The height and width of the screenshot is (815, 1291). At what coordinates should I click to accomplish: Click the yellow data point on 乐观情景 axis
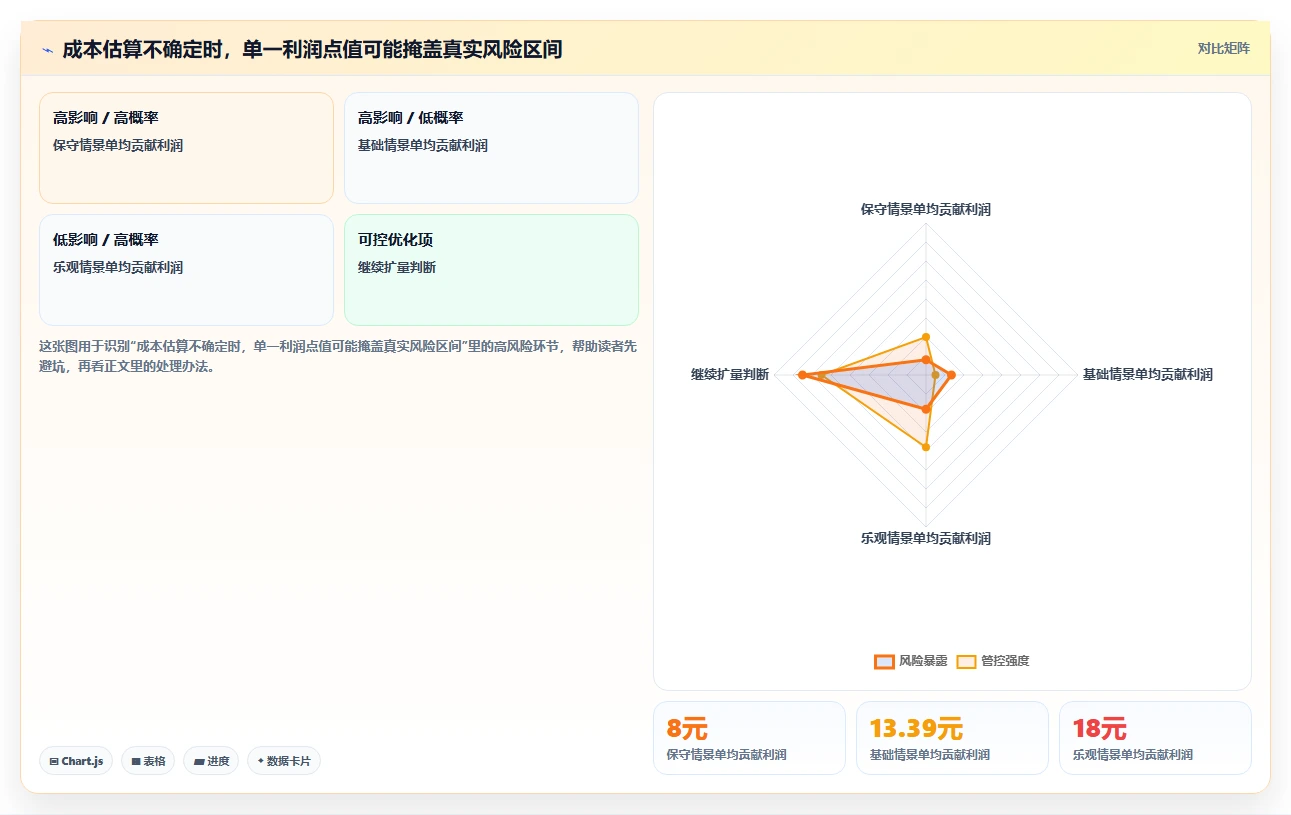click(x=926, y=447)
